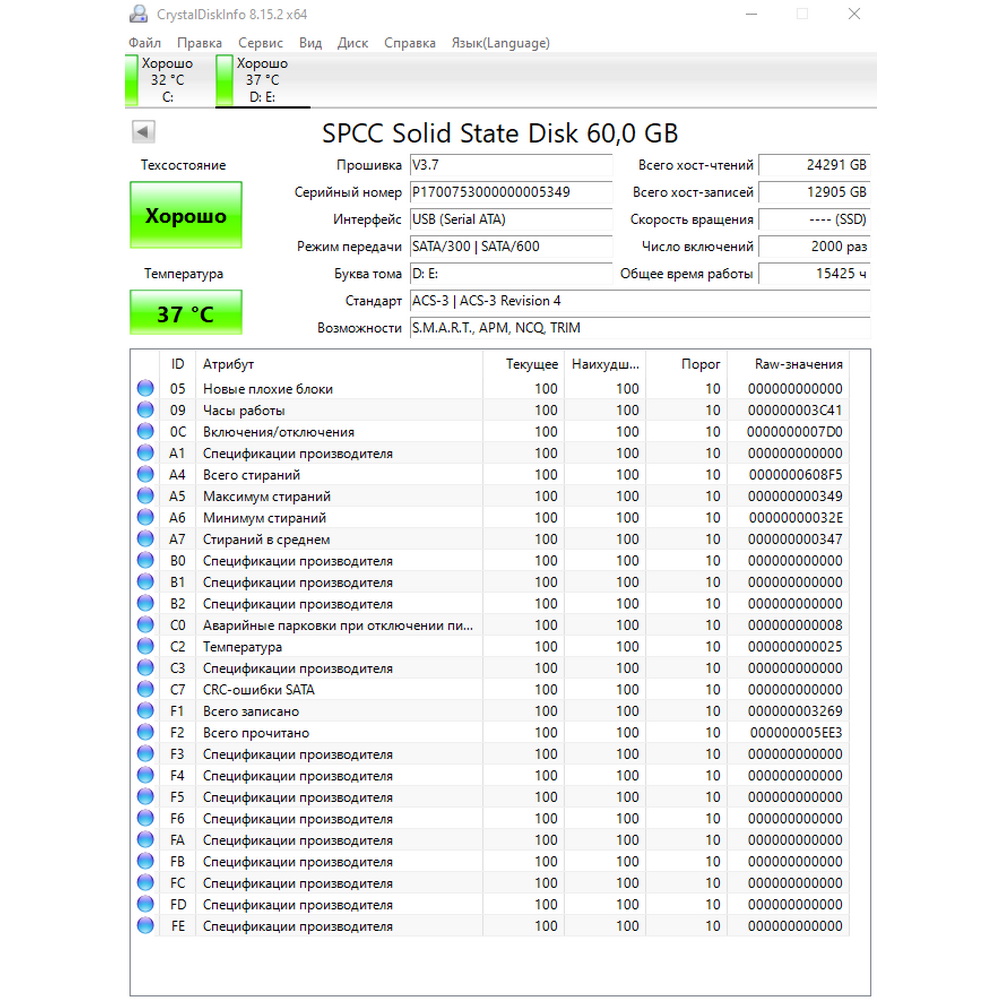1000x1000 pixels.
Task: Click the green Хорошо health status button
Action: pos(186,215)
